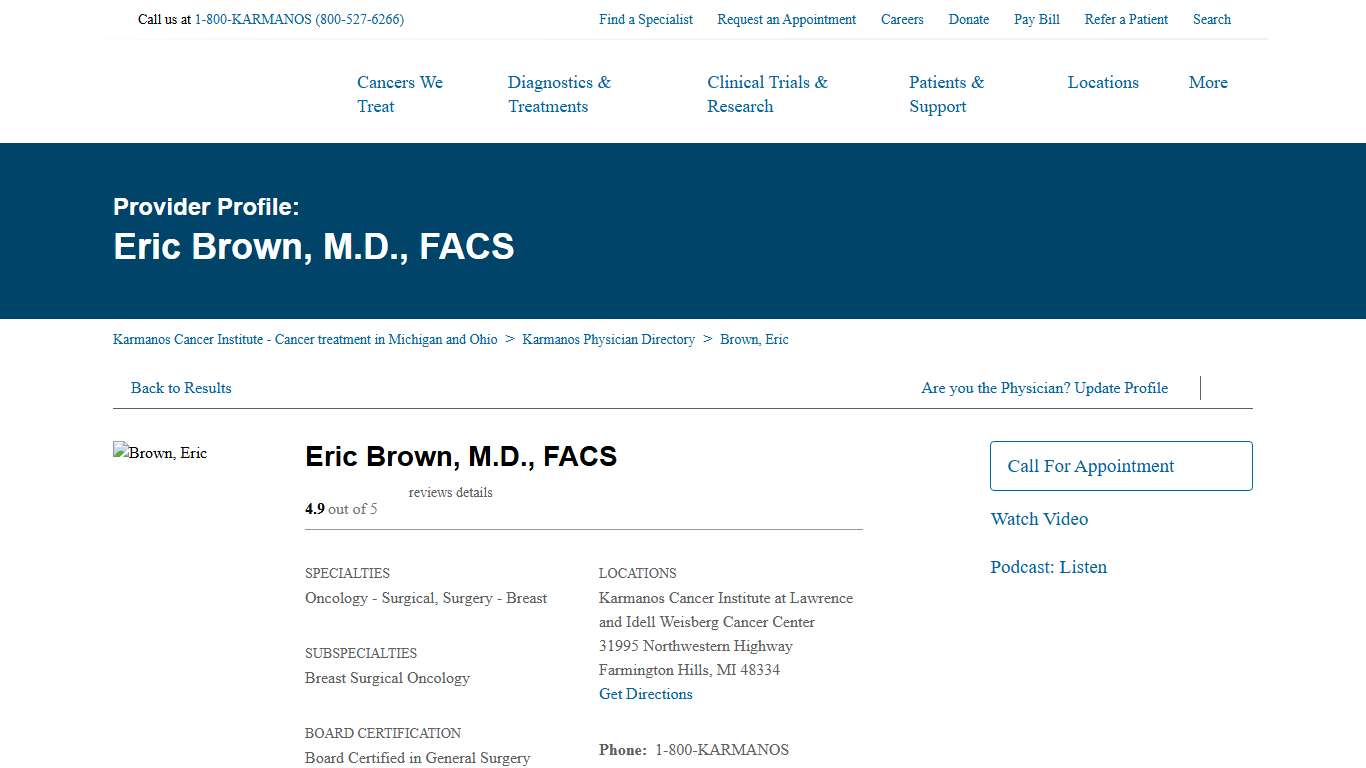Open the Cancers We Treat menu

click(399, 94)
